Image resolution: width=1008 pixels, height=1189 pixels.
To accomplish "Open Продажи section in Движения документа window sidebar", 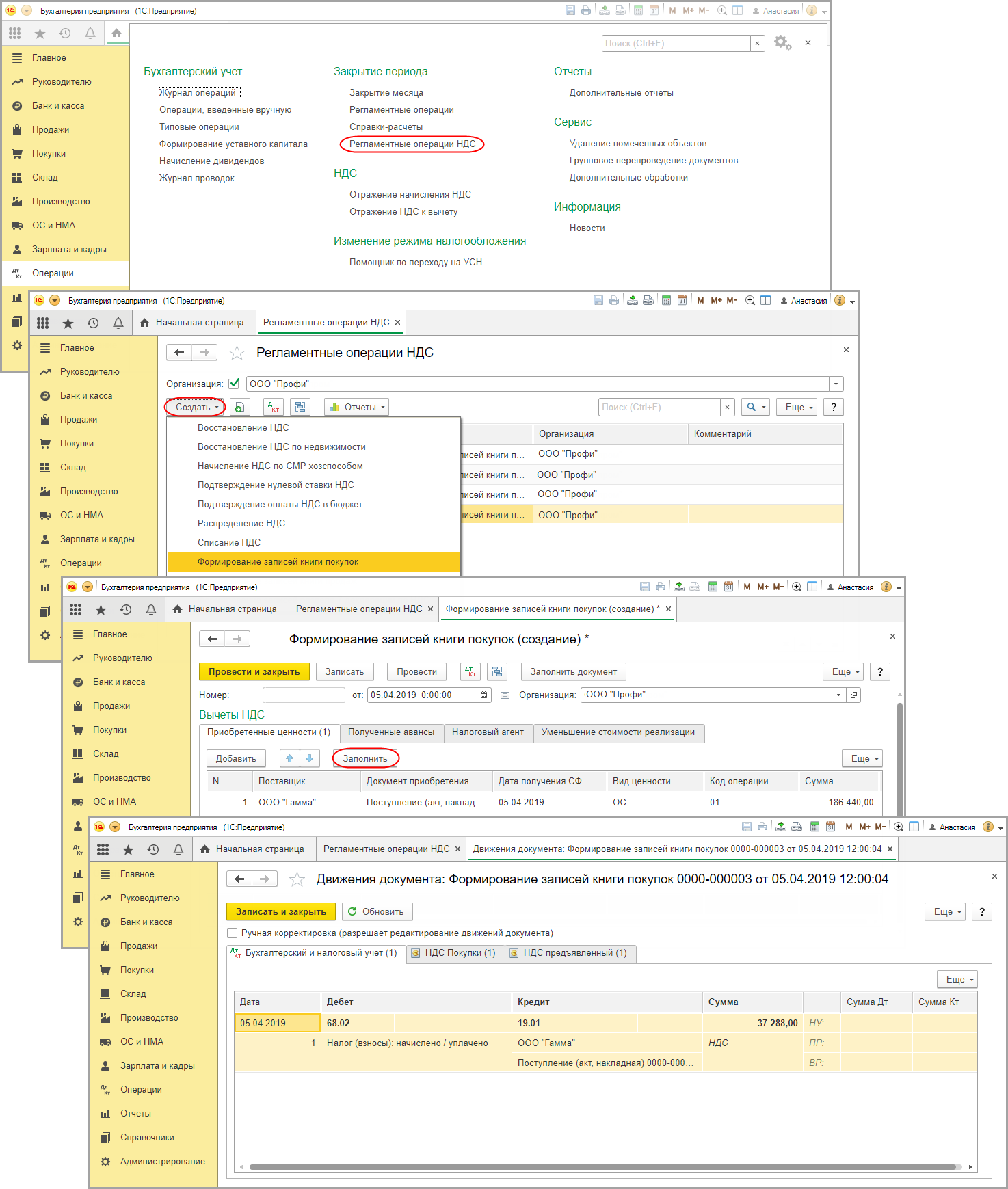I will tap(139, 946).
